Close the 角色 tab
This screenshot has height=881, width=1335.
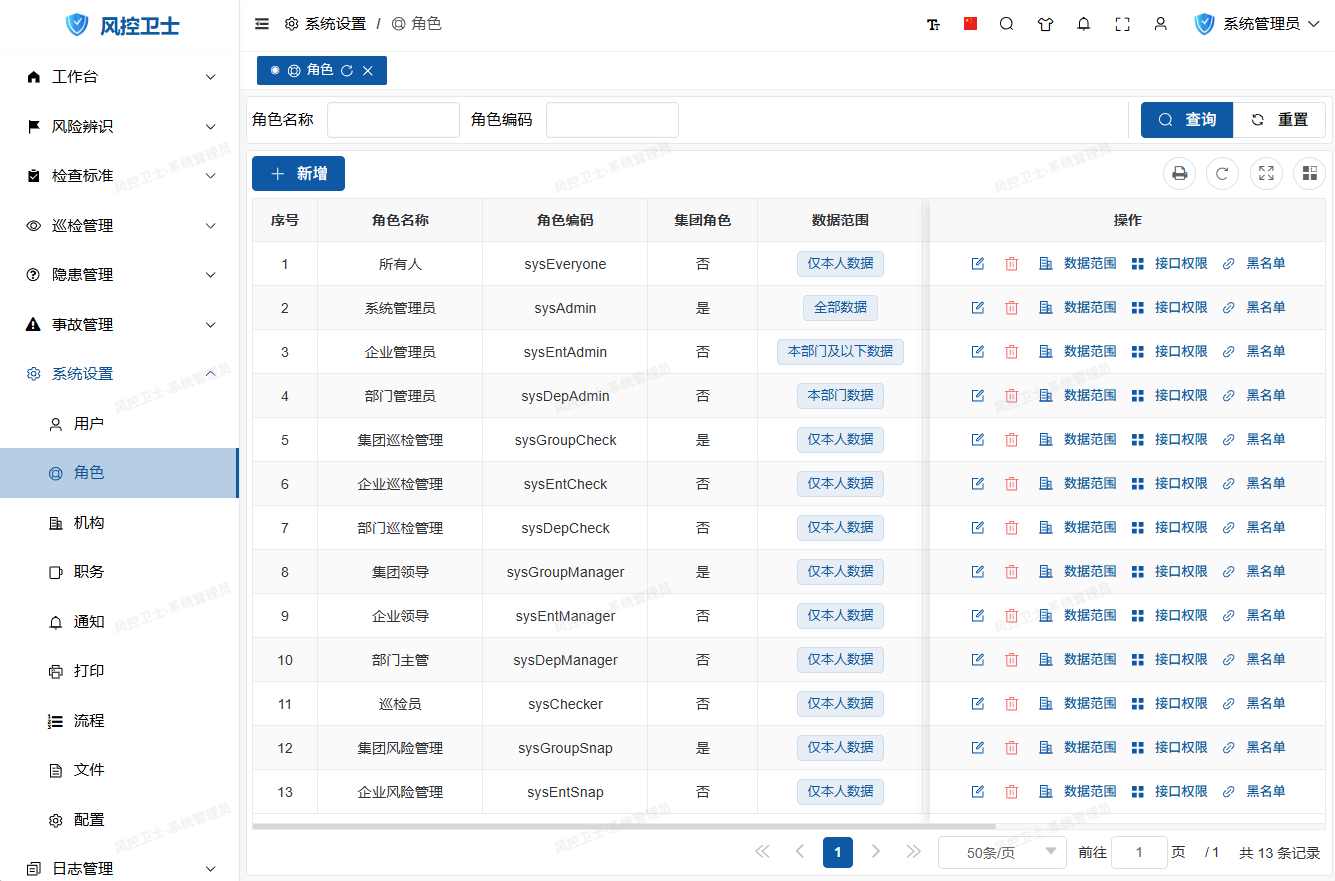(368, 71)
